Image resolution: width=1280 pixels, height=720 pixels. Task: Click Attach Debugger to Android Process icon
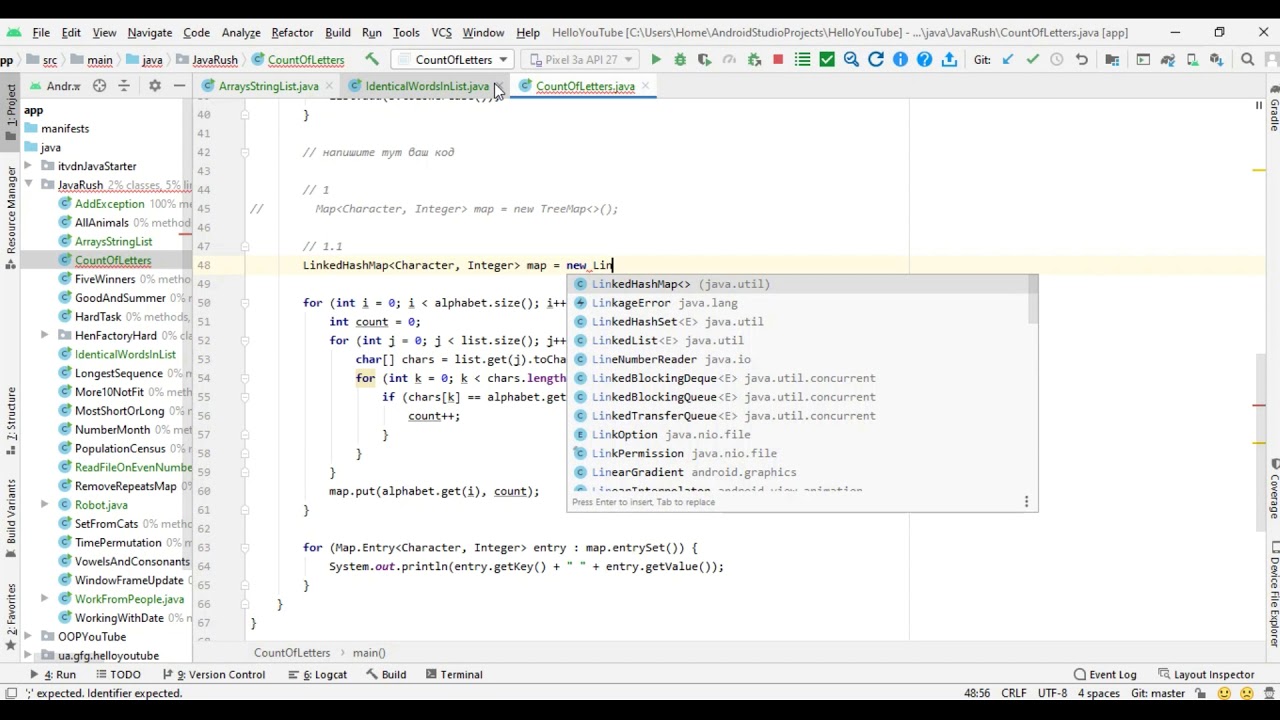click(x=754, y=60)
